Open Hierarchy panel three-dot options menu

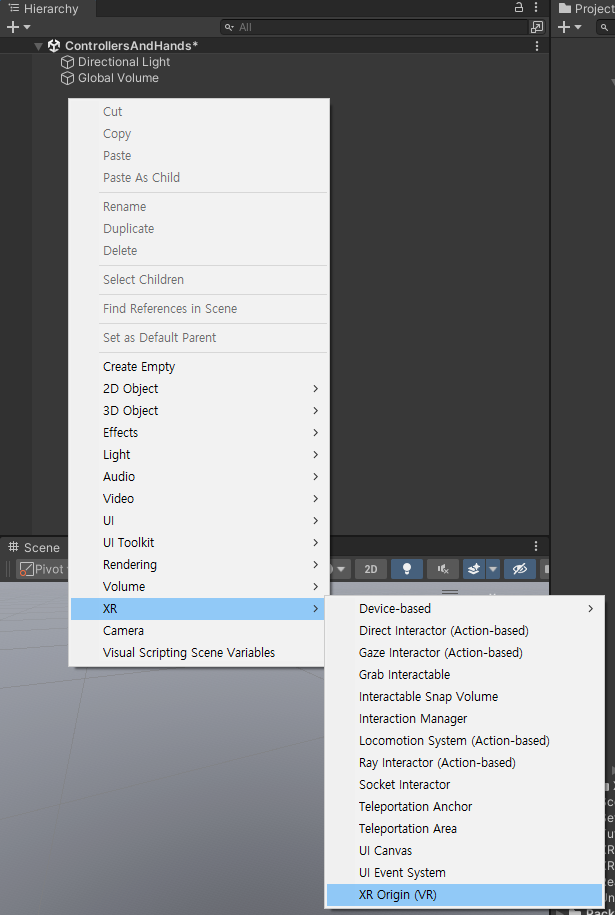click(x=536, y=8)
